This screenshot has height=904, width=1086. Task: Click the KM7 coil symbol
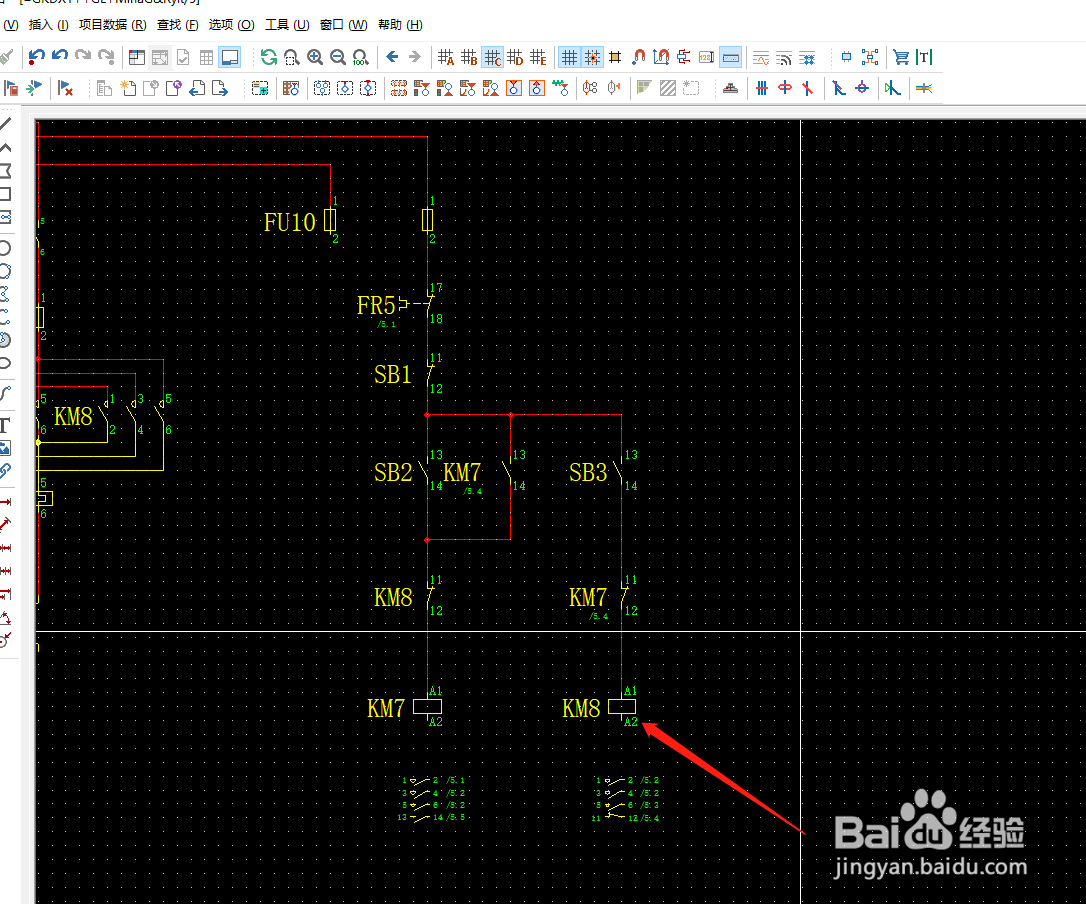427,707
